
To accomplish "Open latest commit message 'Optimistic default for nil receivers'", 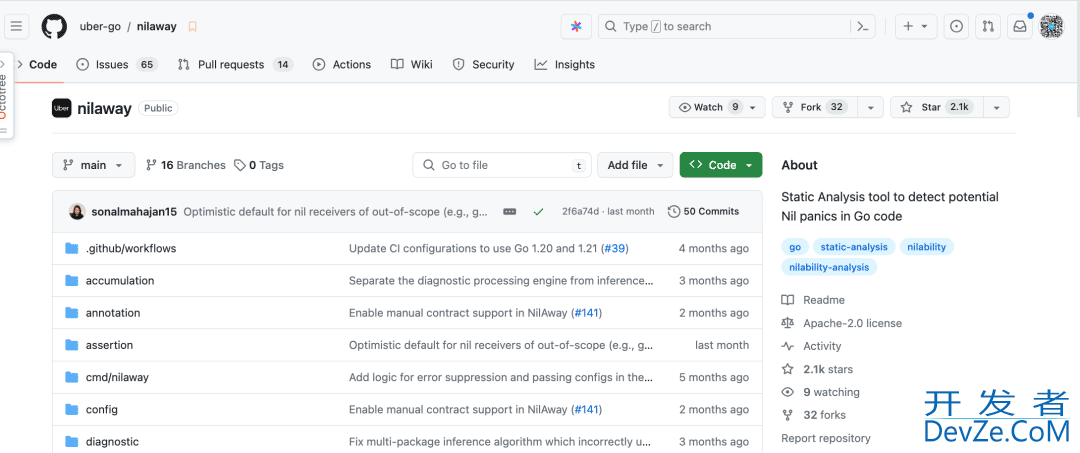I will click(x=337, y=211).
